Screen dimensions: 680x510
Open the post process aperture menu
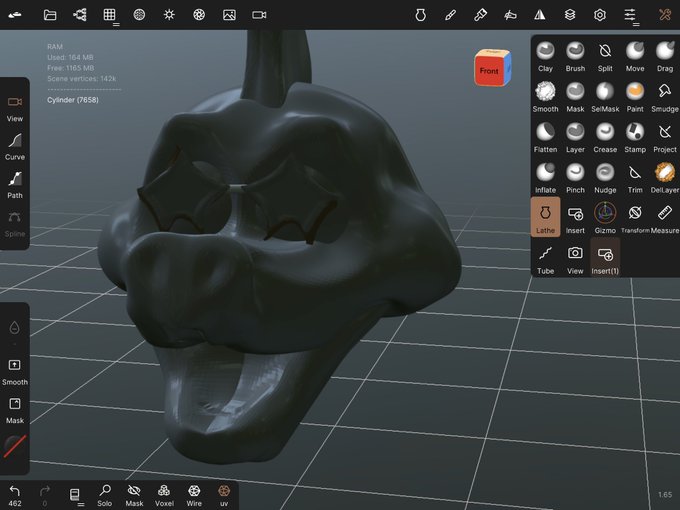pyautogui.click(x=199, y=15)
